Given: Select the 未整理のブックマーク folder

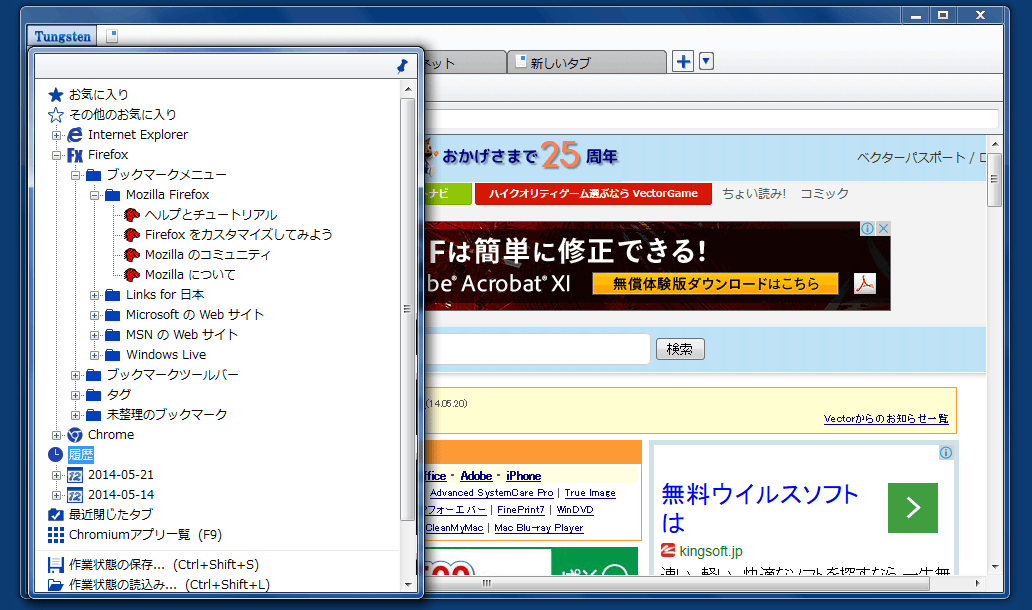Looking at the screenshot, I should (167, 415).
